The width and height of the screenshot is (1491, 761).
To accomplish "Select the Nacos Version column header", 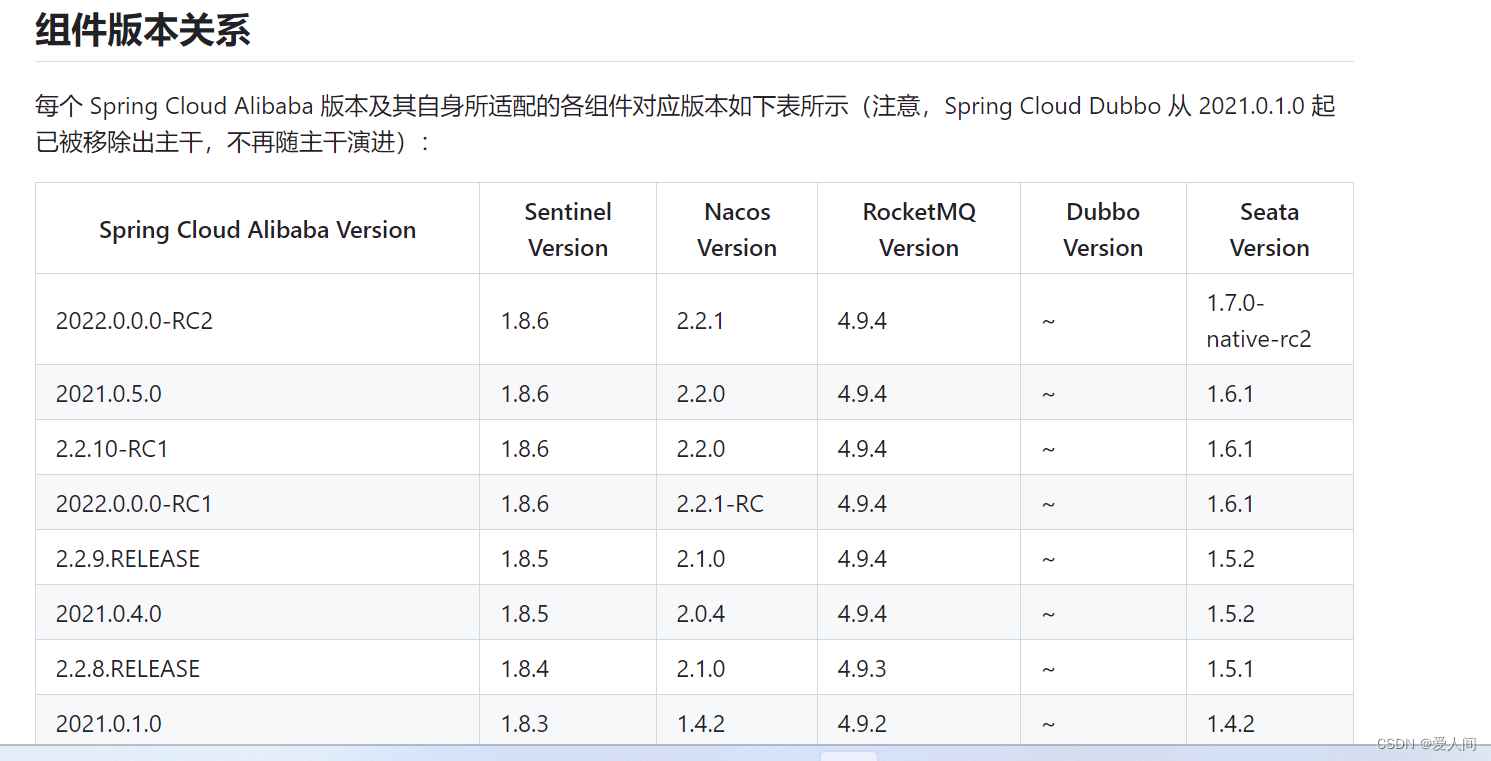I will coord(737,229).
